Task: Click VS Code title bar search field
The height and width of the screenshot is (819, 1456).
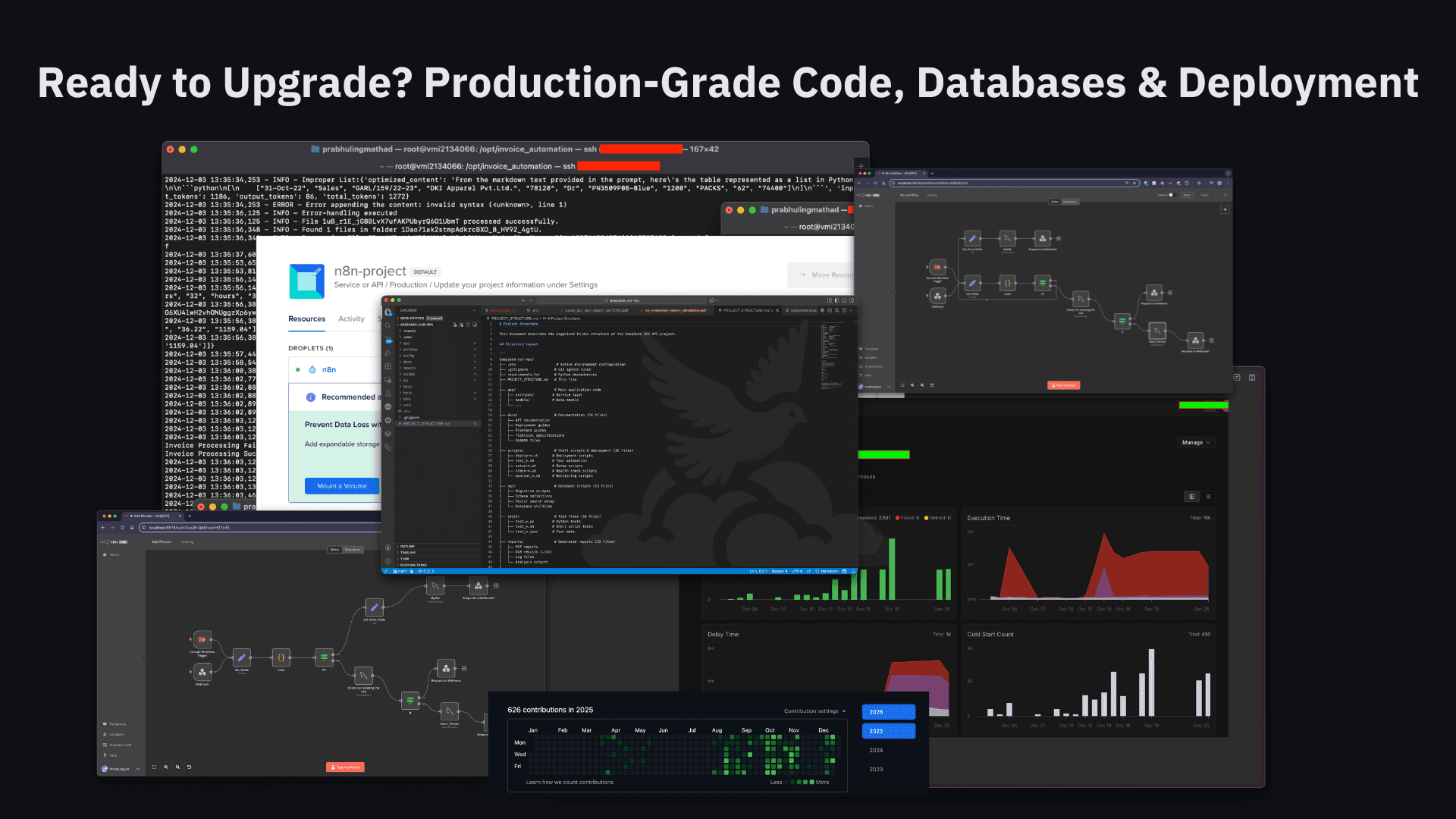Action: pos(623,300)
